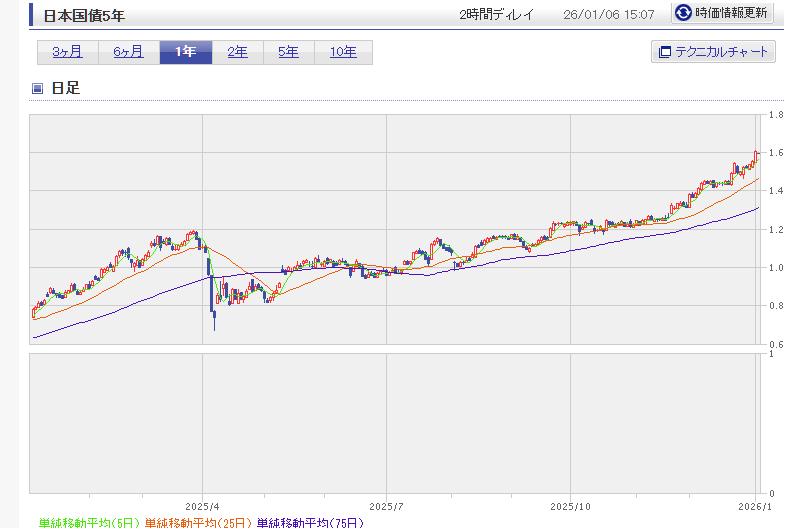
Task: Select the 2025/10 date axis marker
Action: tap(569, 505)
